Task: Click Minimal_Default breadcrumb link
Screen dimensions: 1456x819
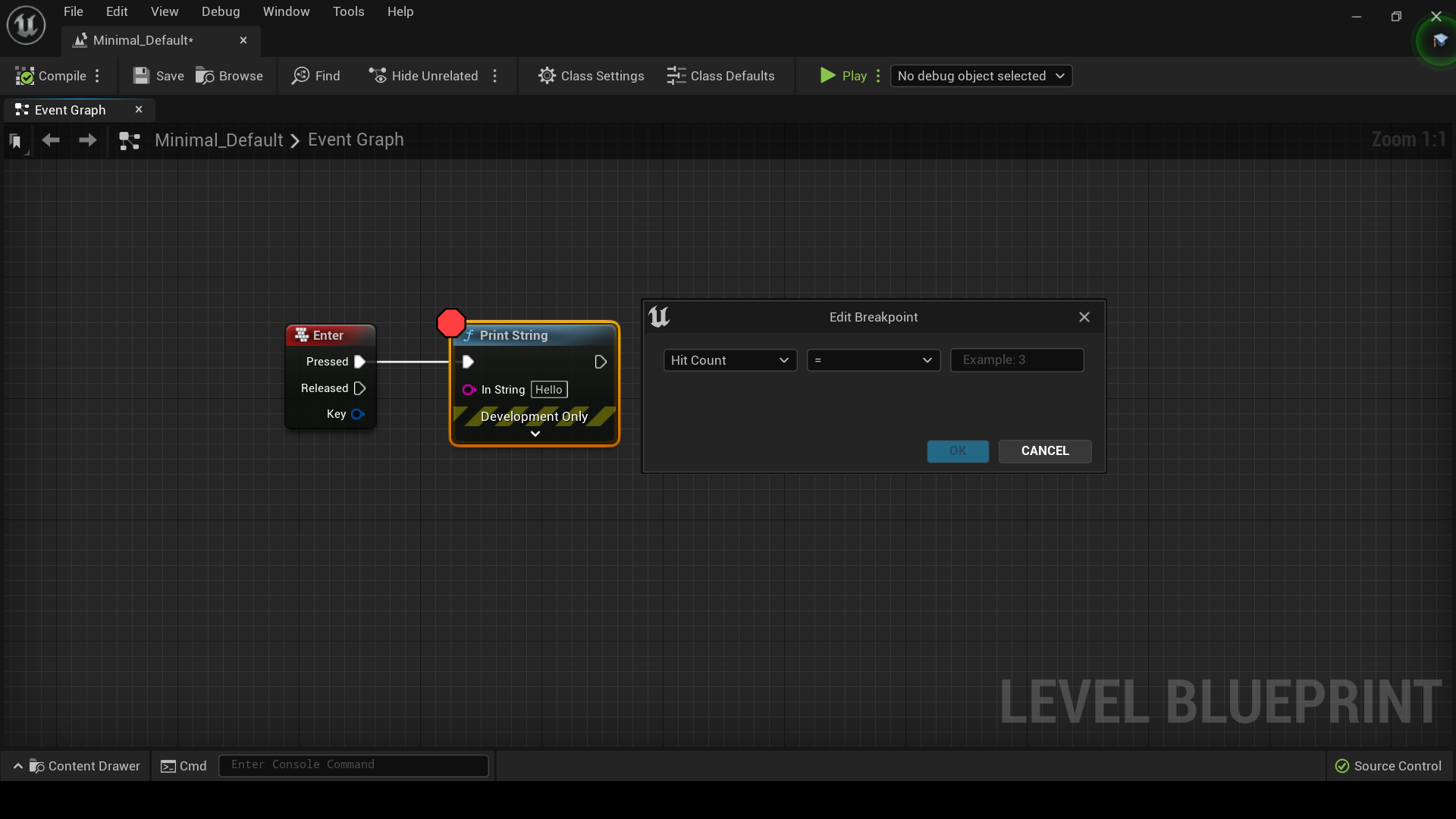Action: 219,140
